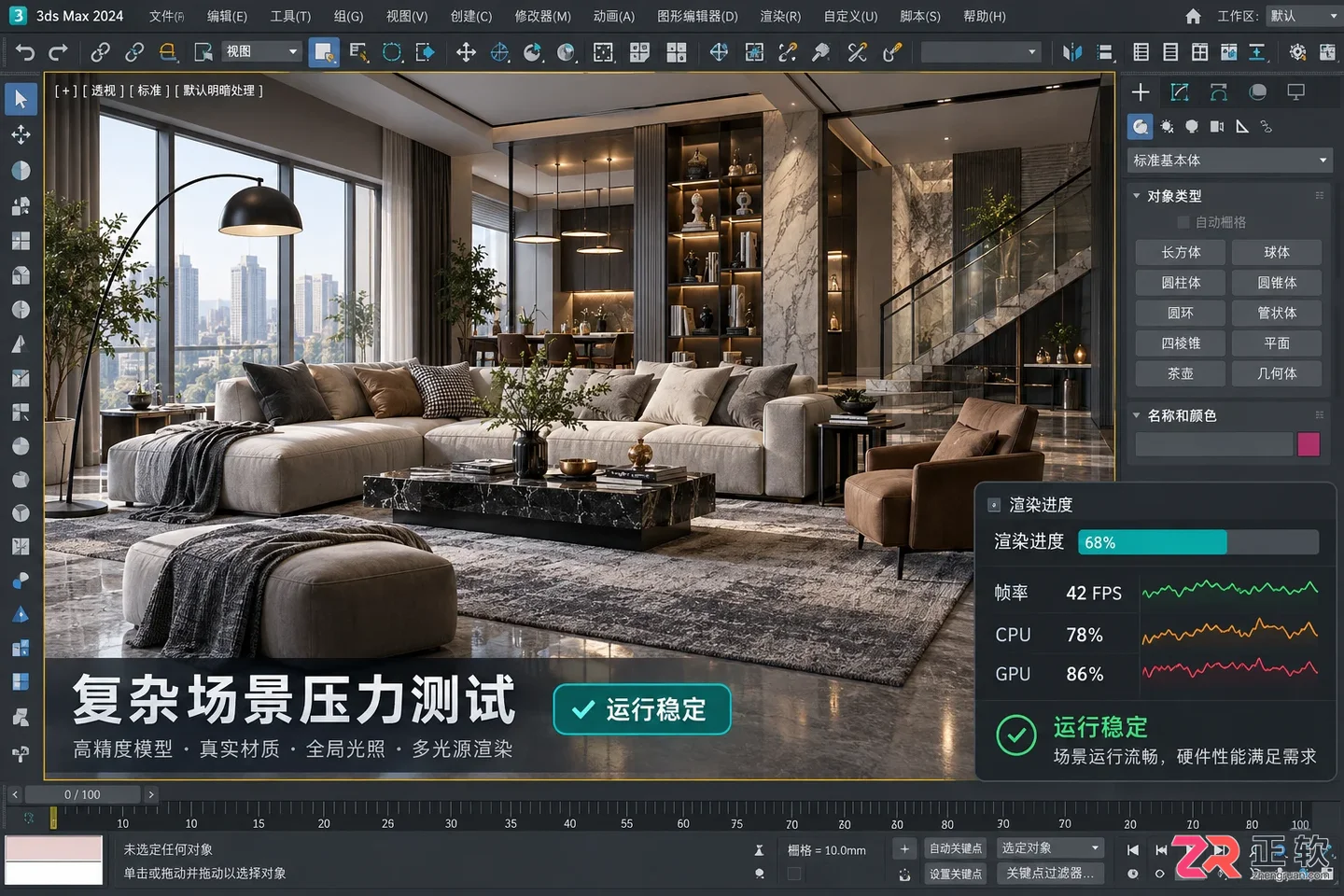Open the Create panel plus tab

click(1141, 91)
